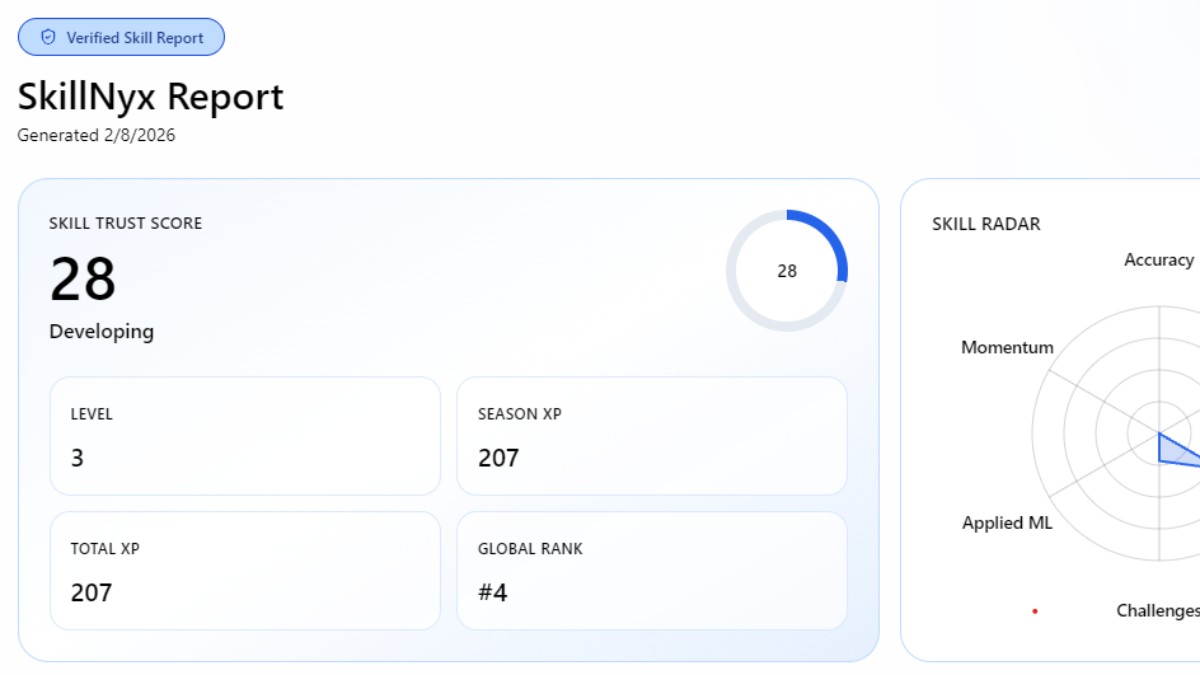Click the Verified Skill Report badge
The width and height of the screenshot is (1200, 675).
click(121, 38)
